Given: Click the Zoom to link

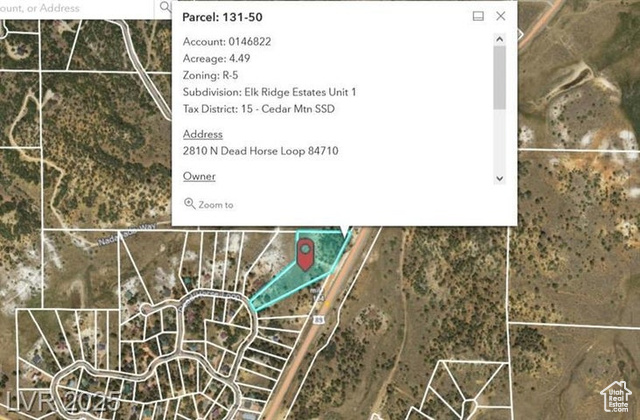Looking at the screenshot, I should 216,205.
